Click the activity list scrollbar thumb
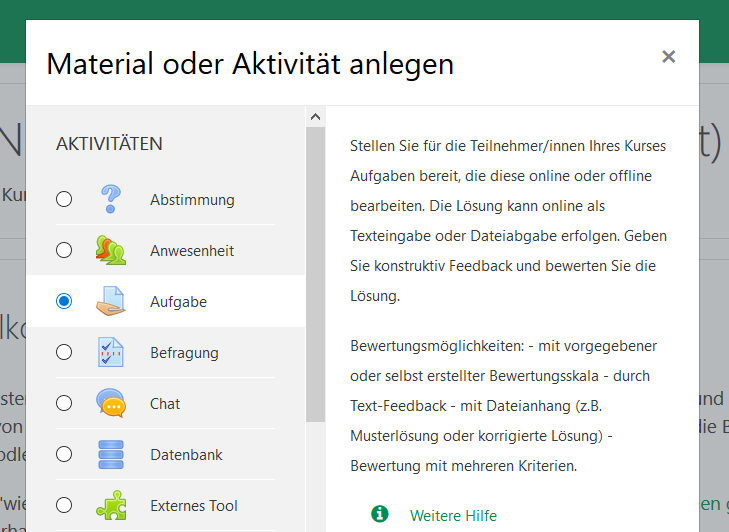Image resolution: width=729 pixels, height=532 pixels. [315, 270]
